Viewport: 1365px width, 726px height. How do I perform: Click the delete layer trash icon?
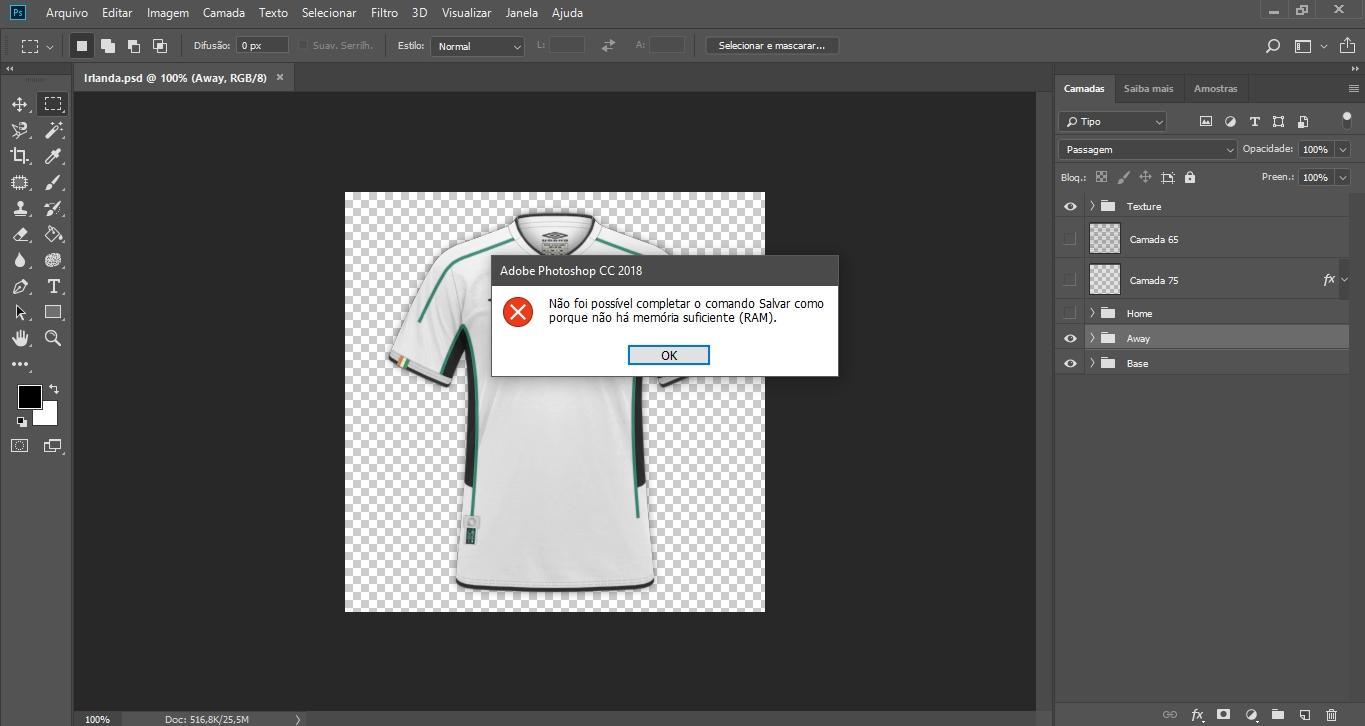click(x=1331, y=715)
